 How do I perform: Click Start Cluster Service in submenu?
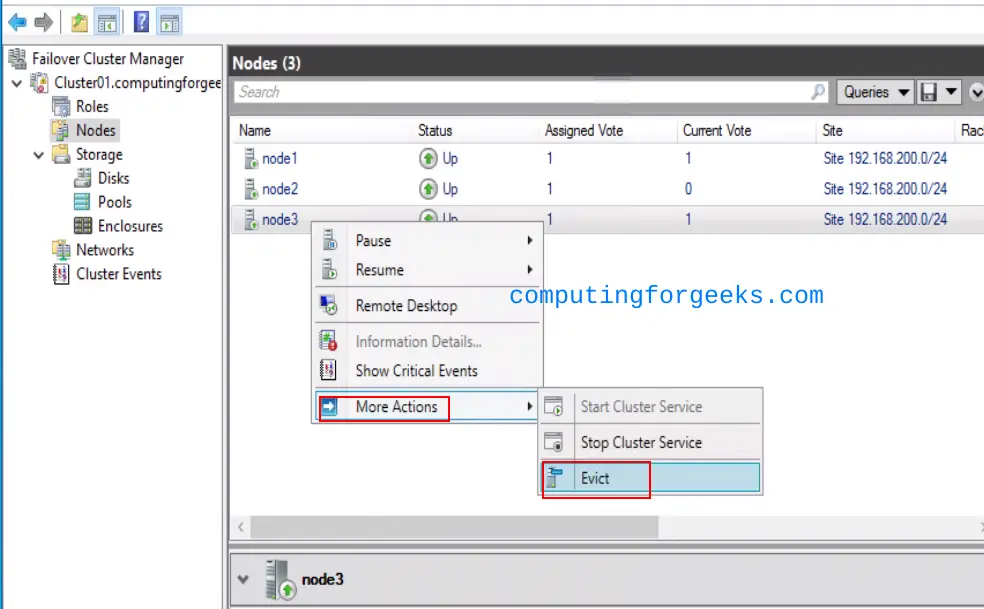650,407
